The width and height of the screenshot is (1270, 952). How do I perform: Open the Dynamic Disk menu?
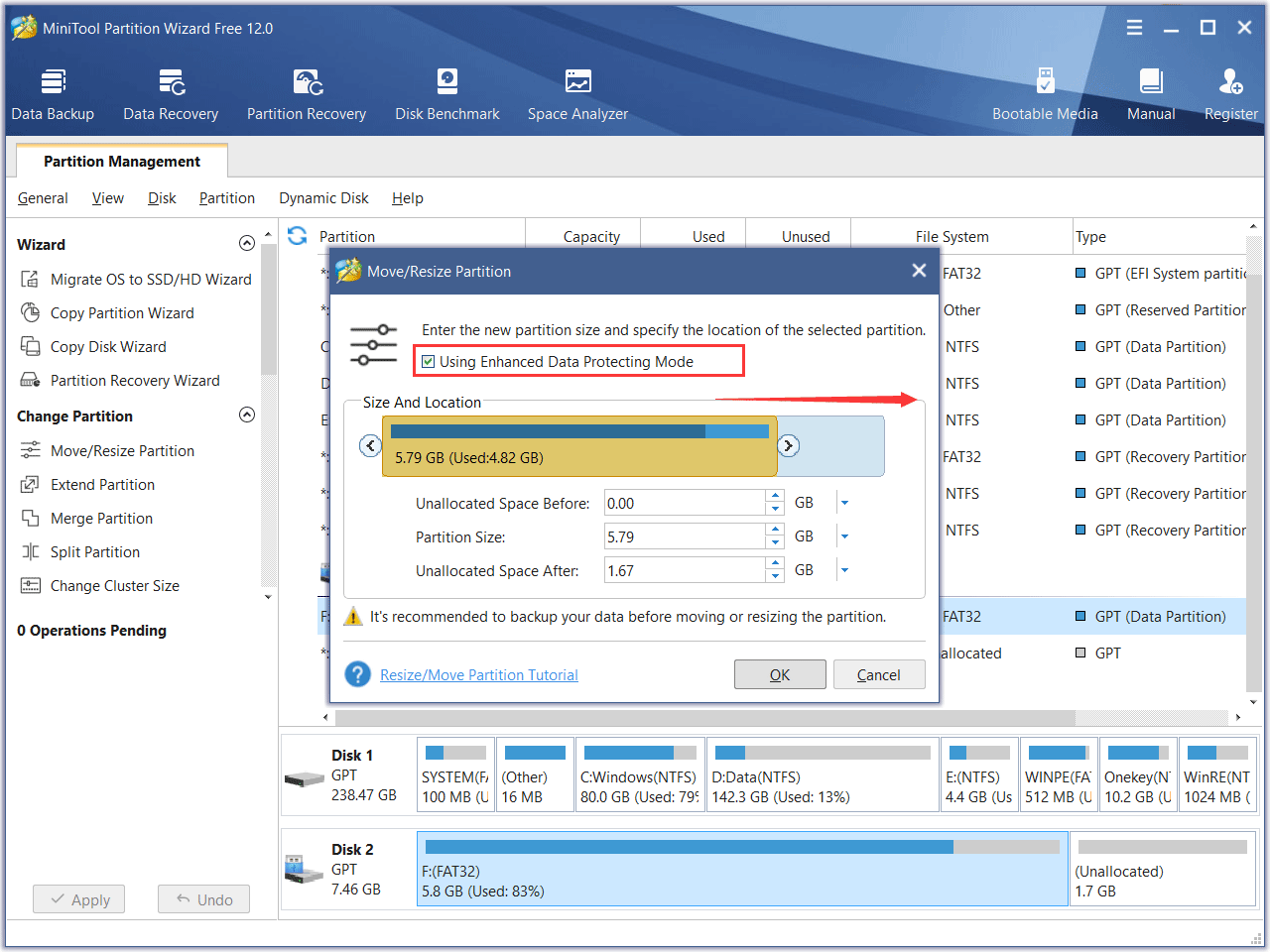pos(323,198)
